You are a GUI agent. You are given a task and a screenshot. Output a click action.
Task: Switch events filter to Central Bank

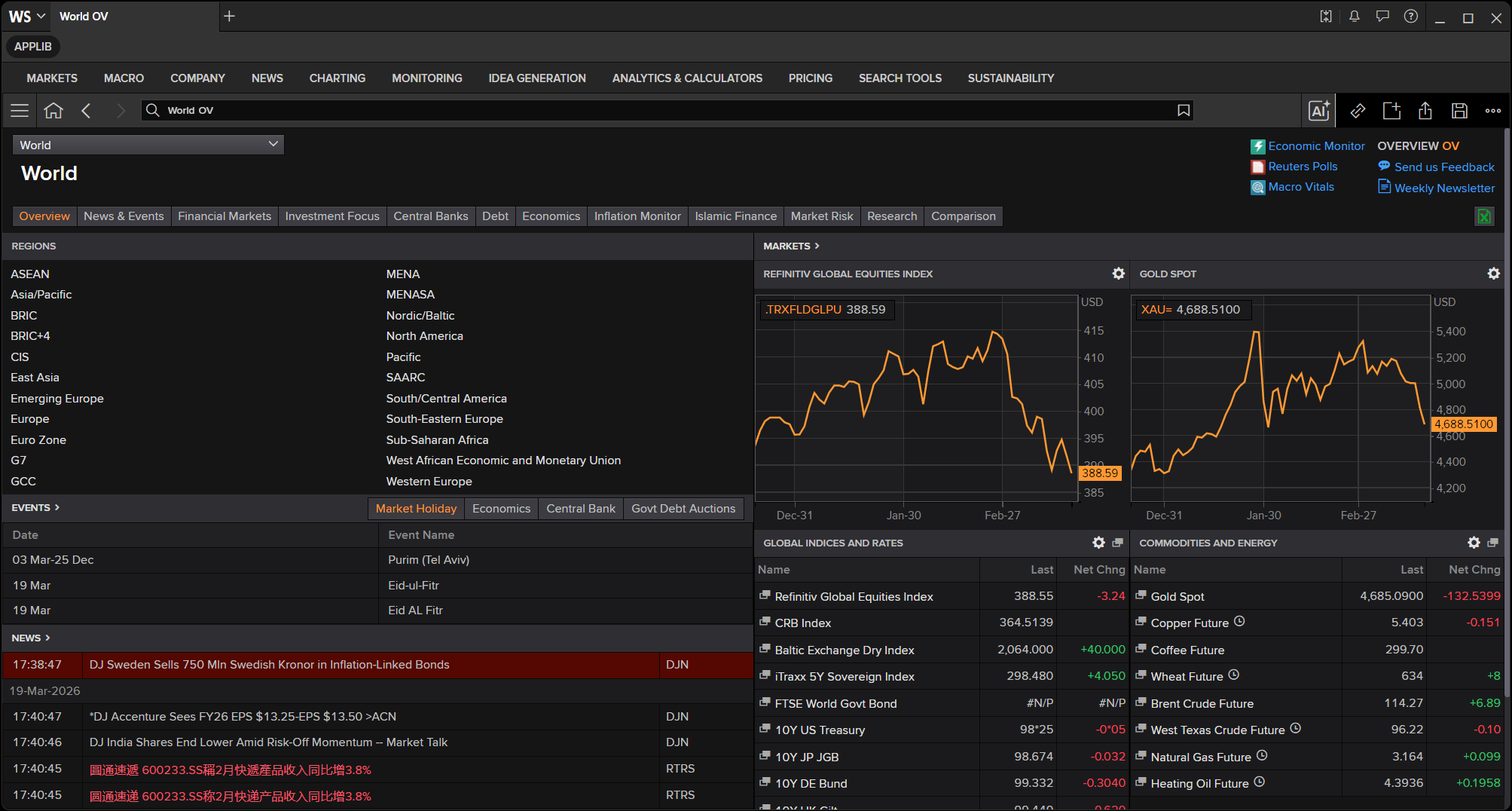point(580,509)
